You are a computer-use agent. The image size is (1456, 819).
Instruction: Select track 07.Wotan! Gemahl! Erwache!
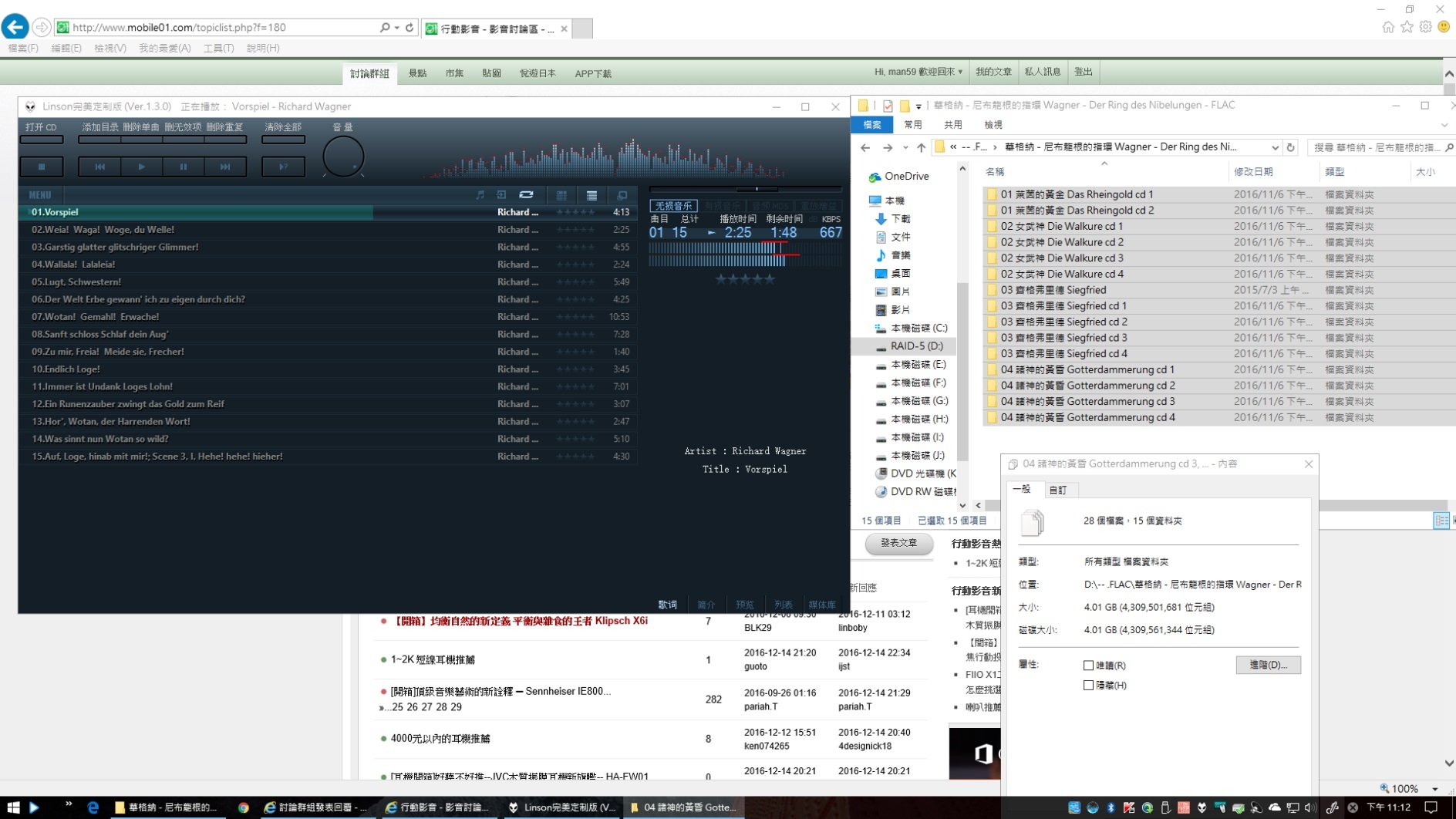[328, 317]
